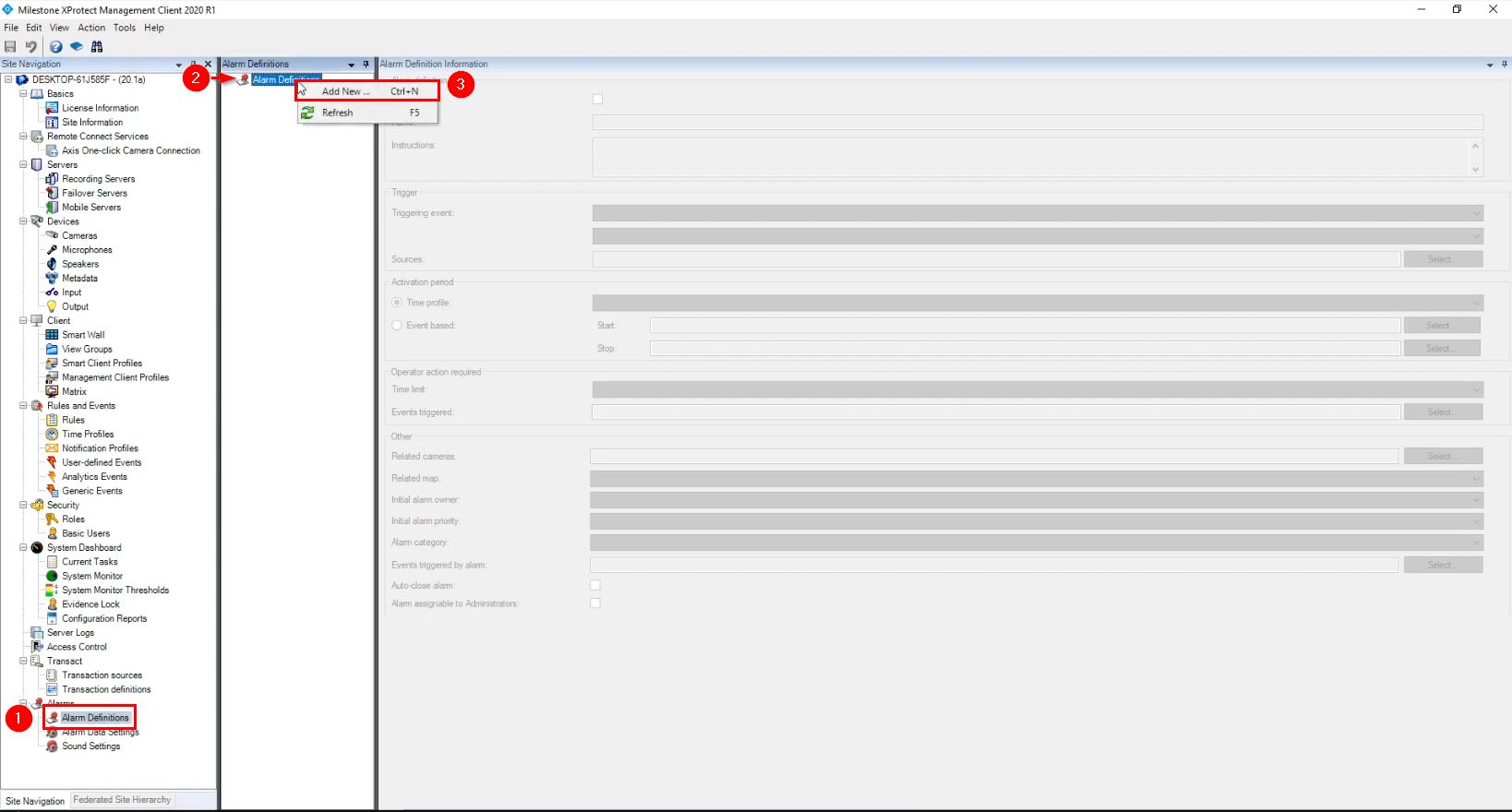Select the Event based radio button

click(x=397, y=326)
